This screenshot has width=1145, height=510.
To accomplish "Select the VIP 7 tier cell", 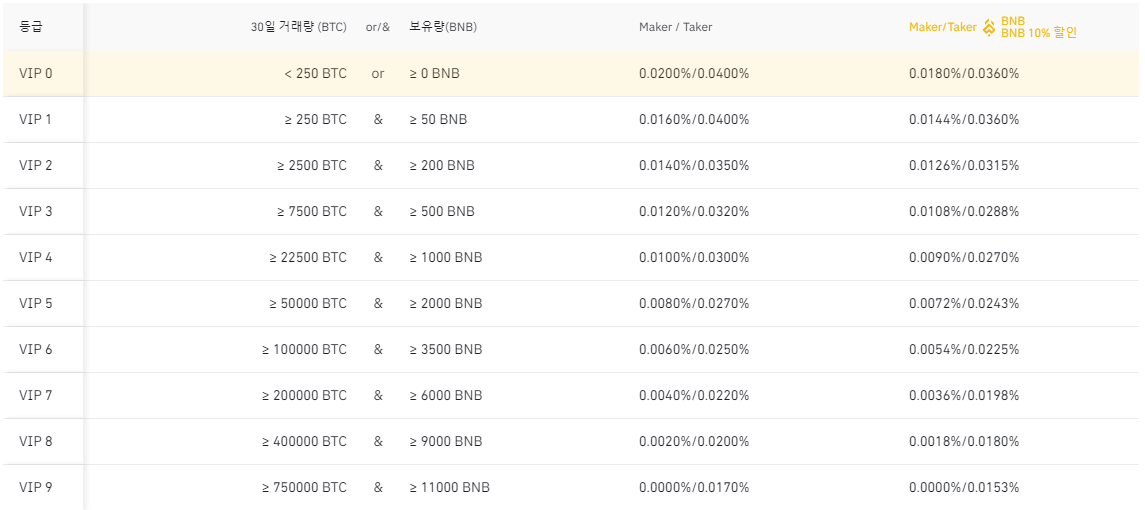I will (x=36, y=395).
